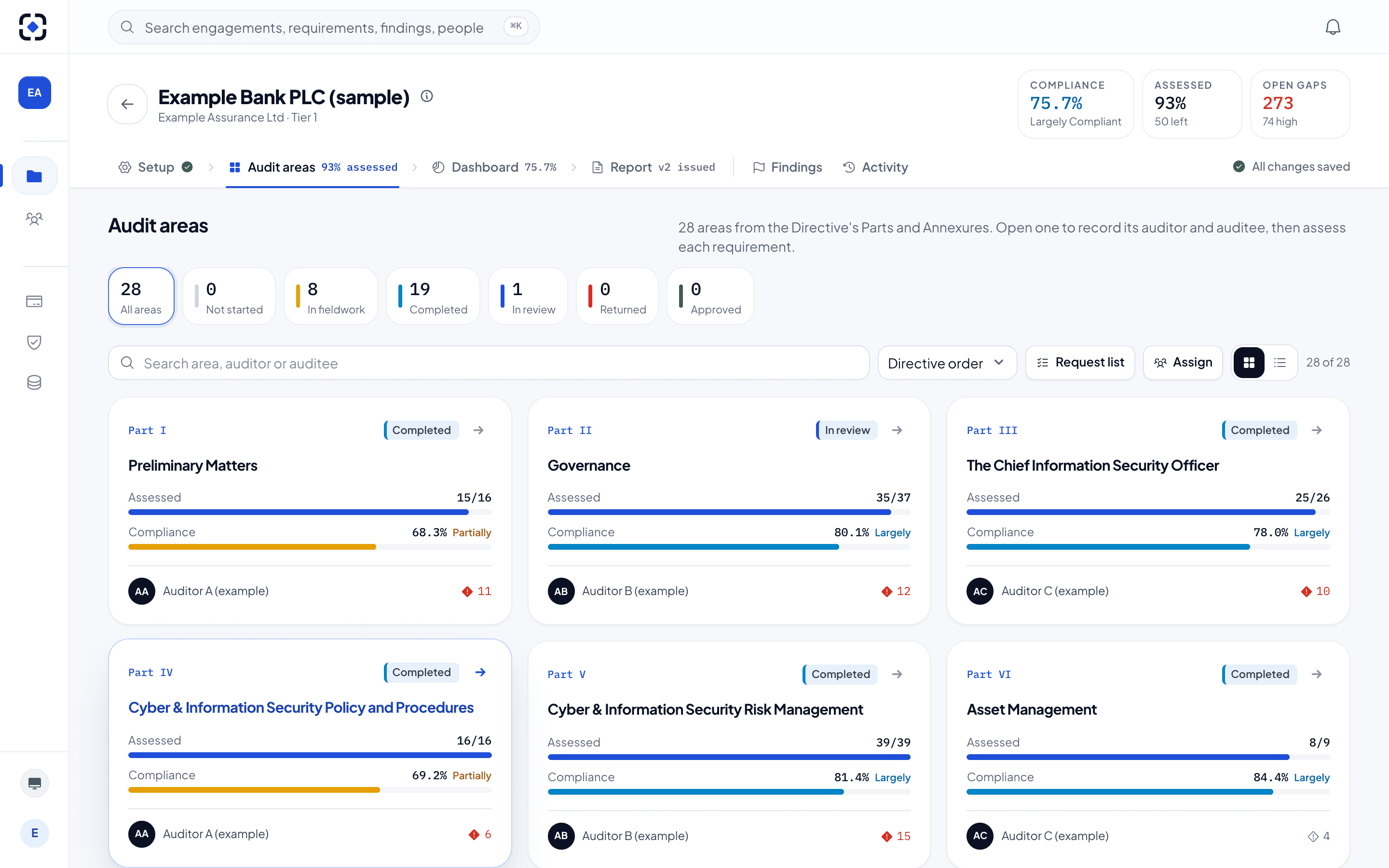Open the shield check icon in the sidebar
1389x868 pixels.
(34, 342)
